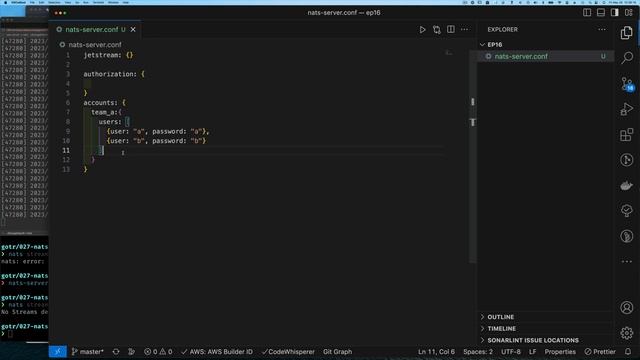The height and width of the screenshot is (360, 640).
Task: Click the user "b" password line
Action: [x=156, y=140]
